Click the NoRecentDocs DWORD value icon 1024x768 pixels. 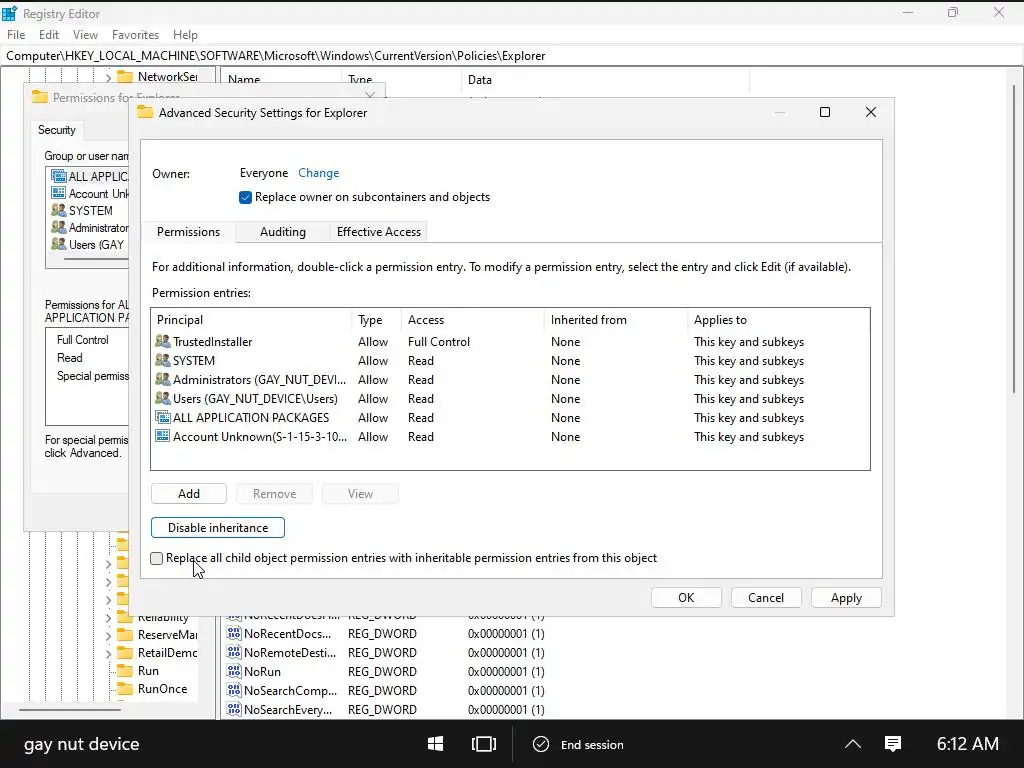coord(233,633)
